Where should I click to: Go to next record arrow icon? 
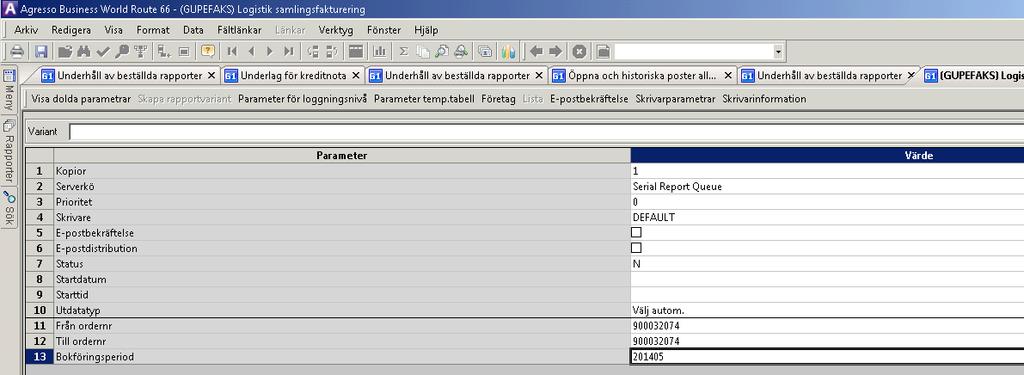pyautogui.click(x=270, y=52)
